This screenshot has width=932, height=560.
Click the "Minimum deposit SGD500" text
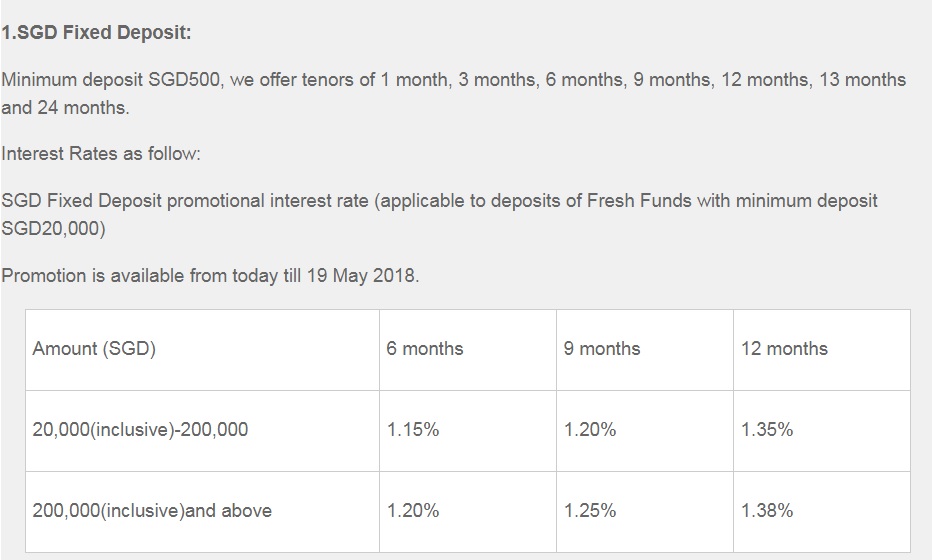click(x=111, y=79)
